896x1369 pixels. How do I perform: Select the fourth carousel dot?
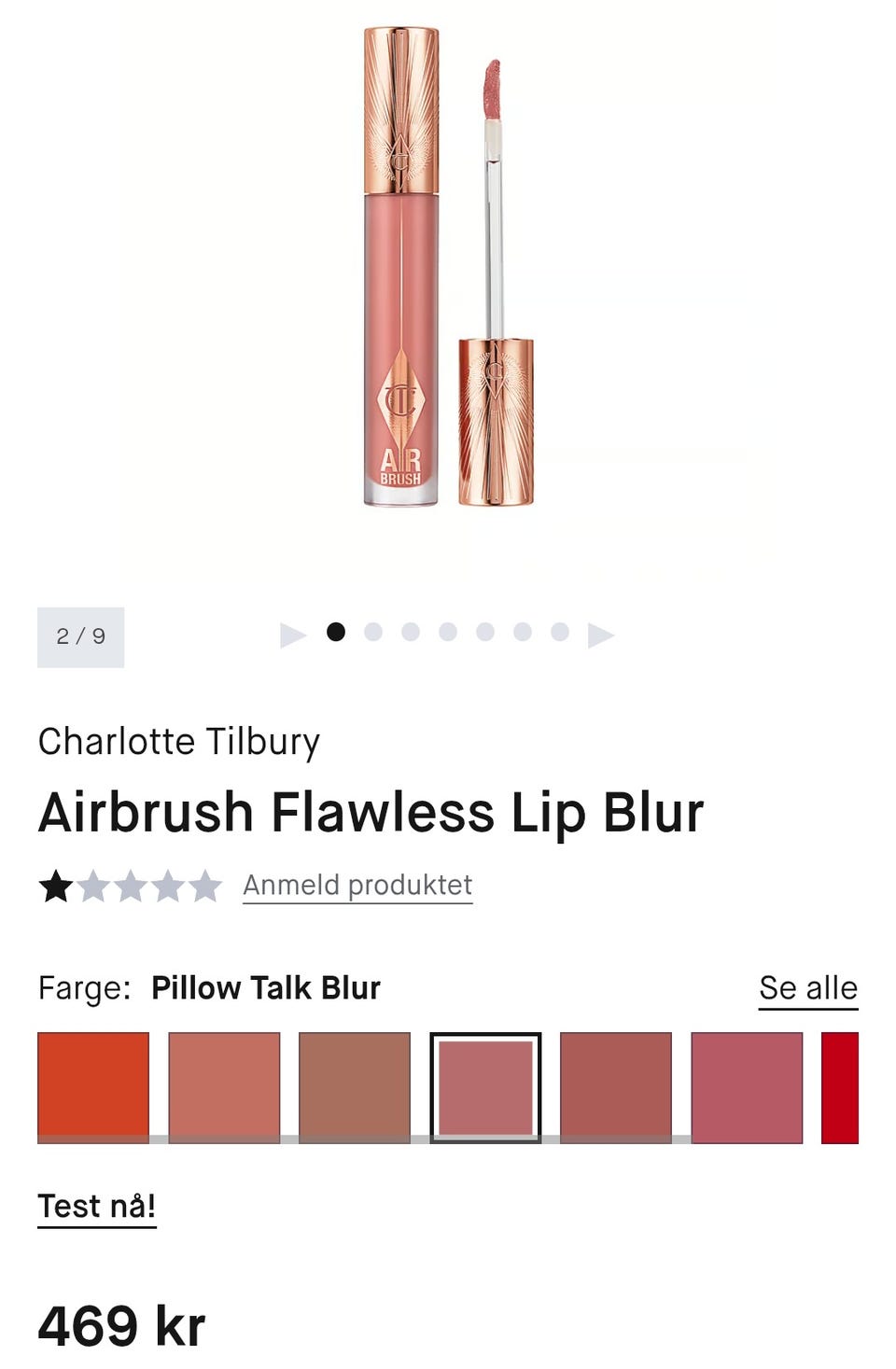coord(448,632)
